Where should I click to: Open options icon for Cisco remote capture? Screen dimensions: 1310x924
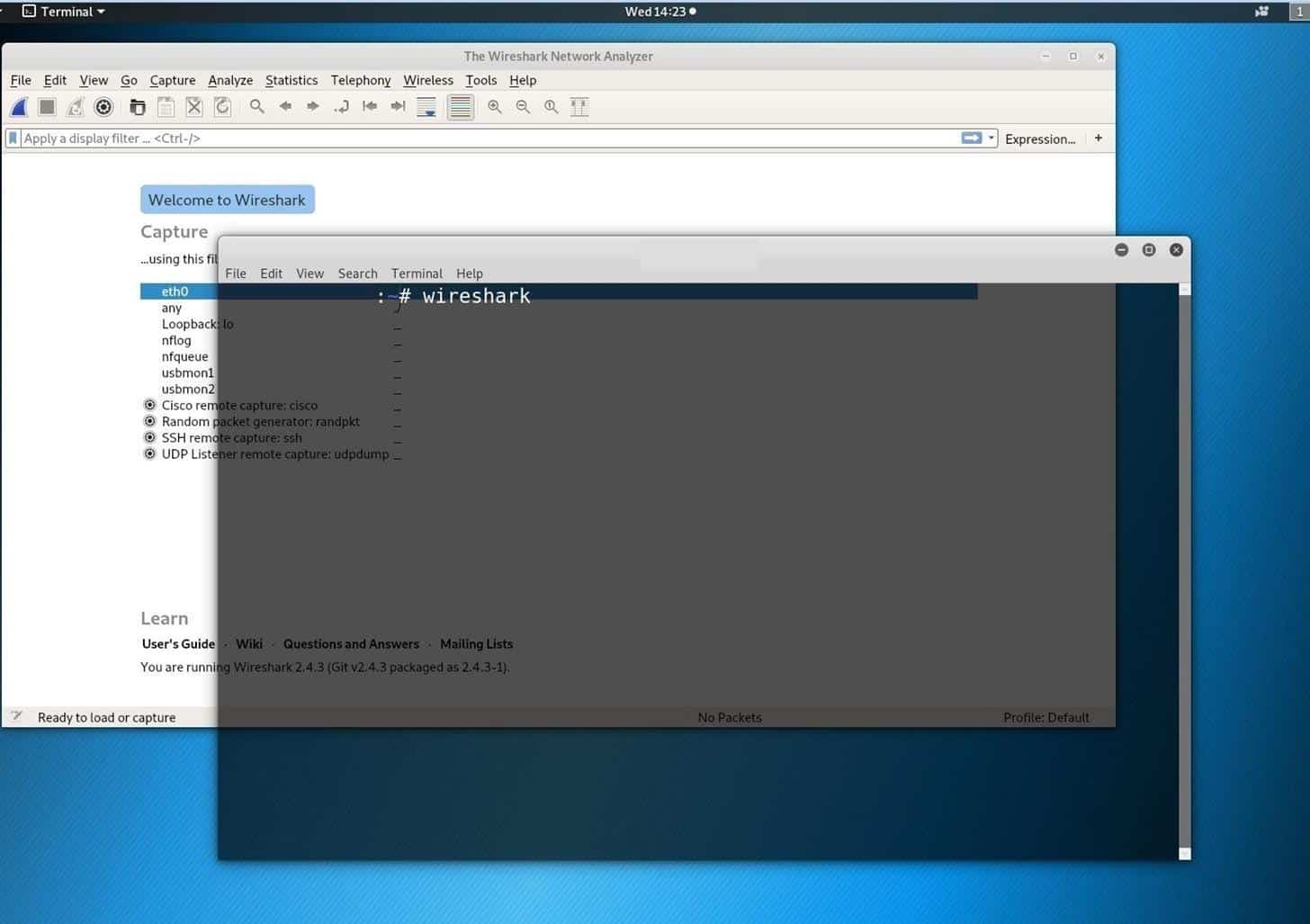coord(150,405)
